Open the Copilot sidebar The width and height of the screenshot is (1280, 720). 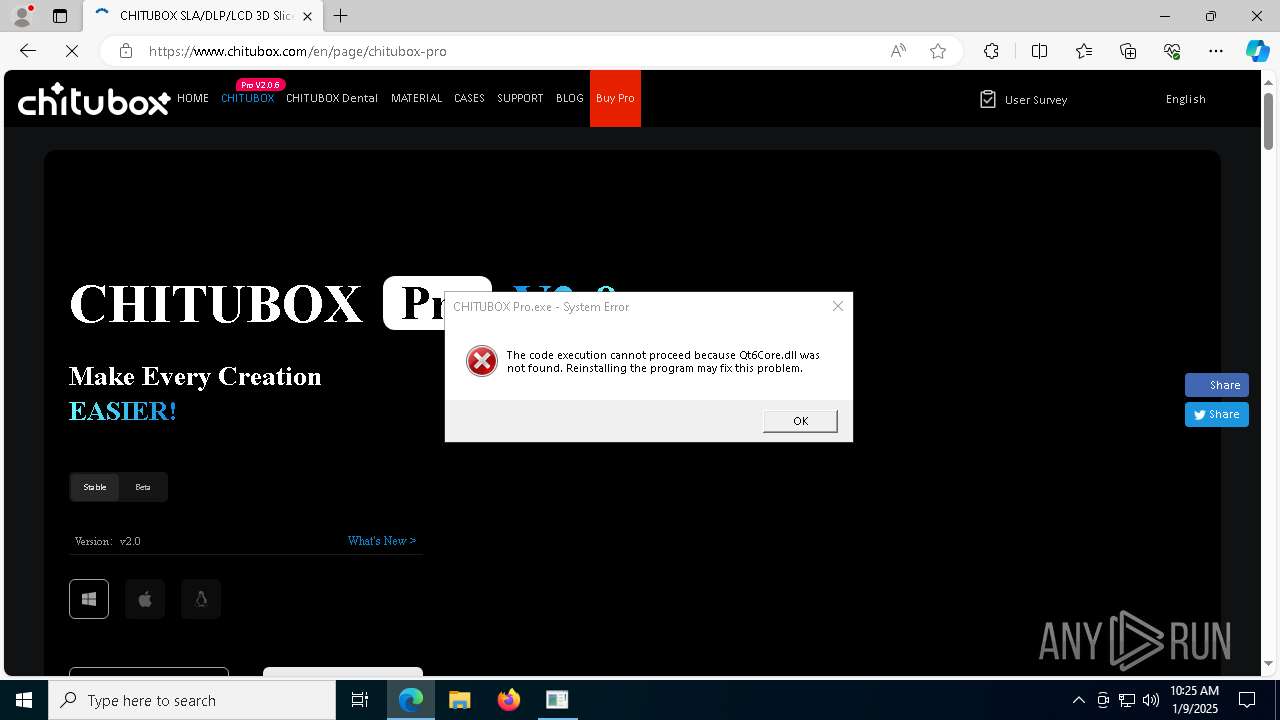pyautogui.click(x=1257, y=51)
